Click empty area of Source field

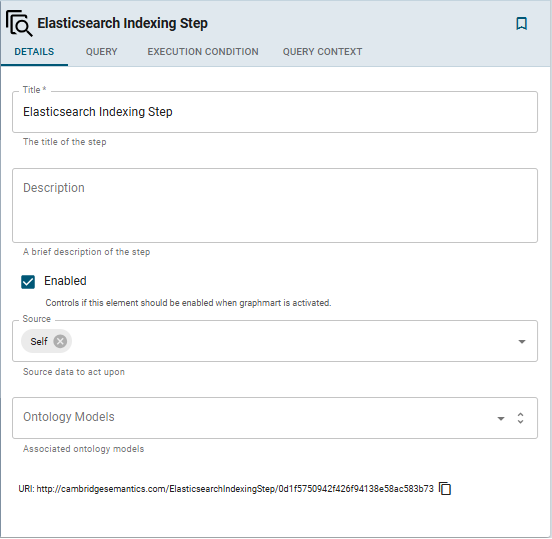click(x=292, y=341)
